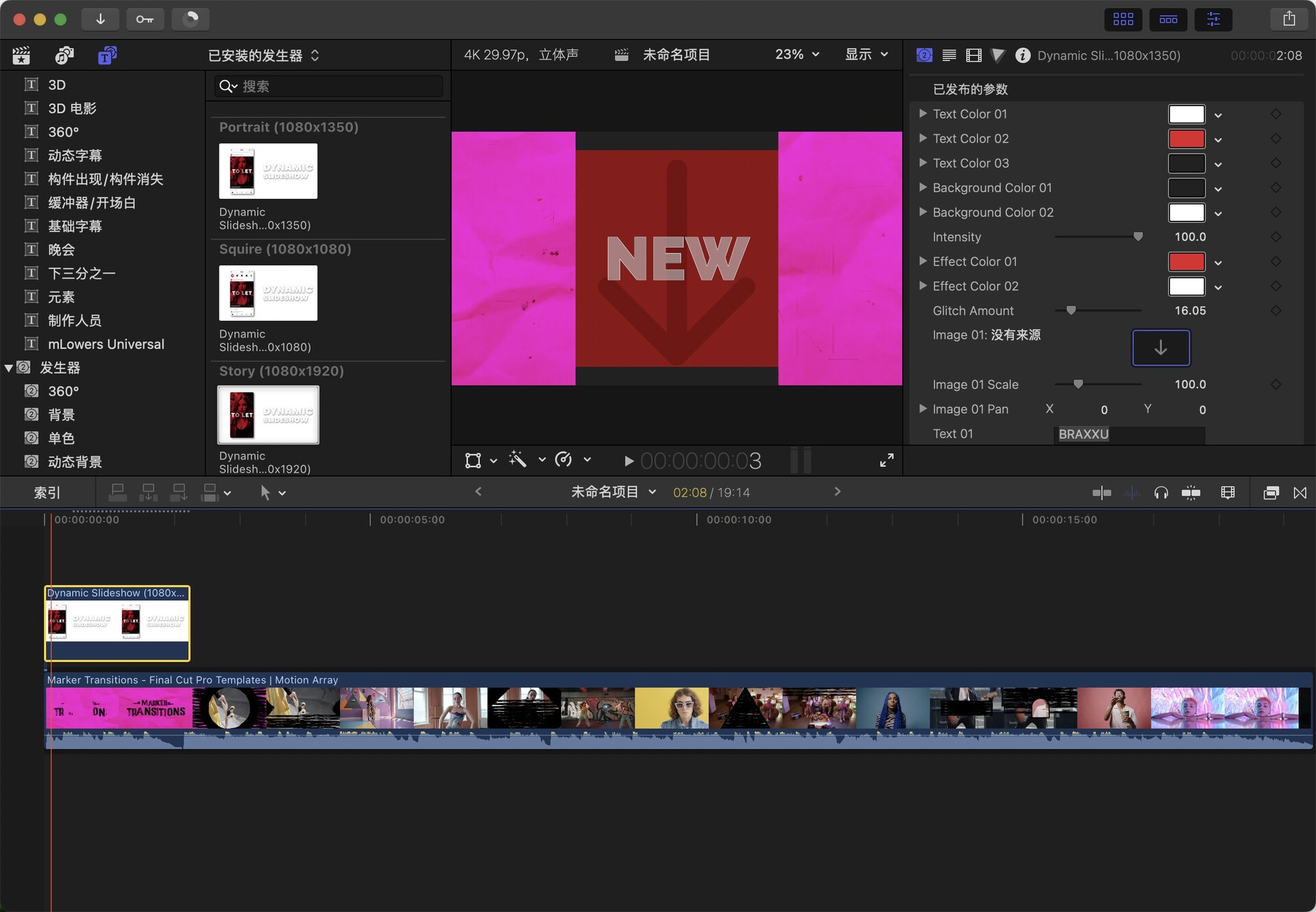Click the insert clip edit button
Image resolution: width=1316 pixels, height=912 pixels.
click(147, 492)
